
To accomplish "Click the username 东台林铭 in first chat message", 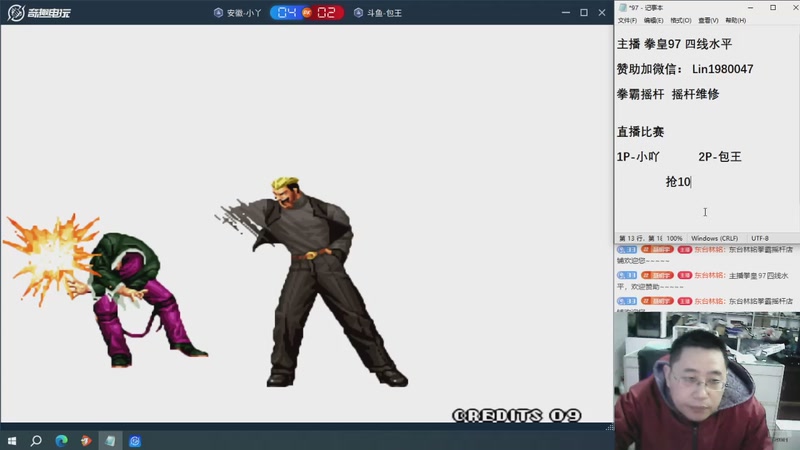I will [710, 249].
